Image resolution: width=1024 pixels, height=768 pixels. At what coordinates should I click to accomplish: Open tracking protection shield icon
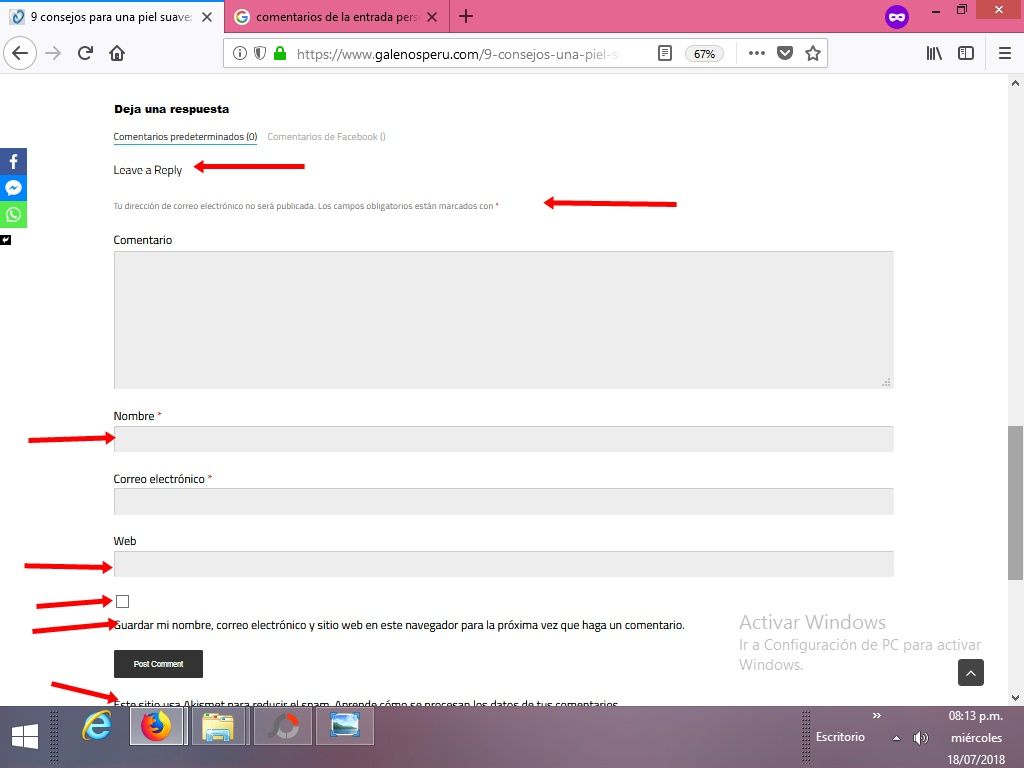260,53
